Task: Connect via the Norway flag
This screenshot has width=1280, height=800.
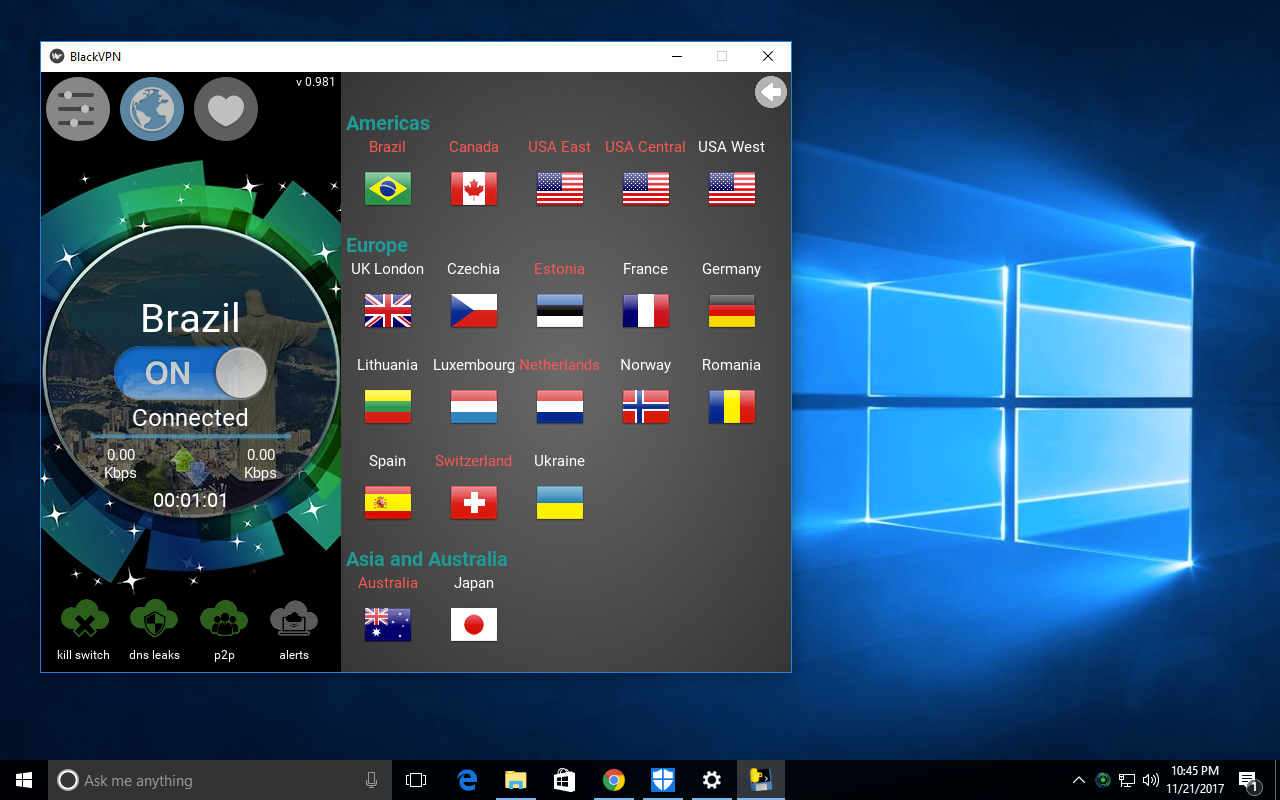Action: pyautogui.click(x=646, y=406)
